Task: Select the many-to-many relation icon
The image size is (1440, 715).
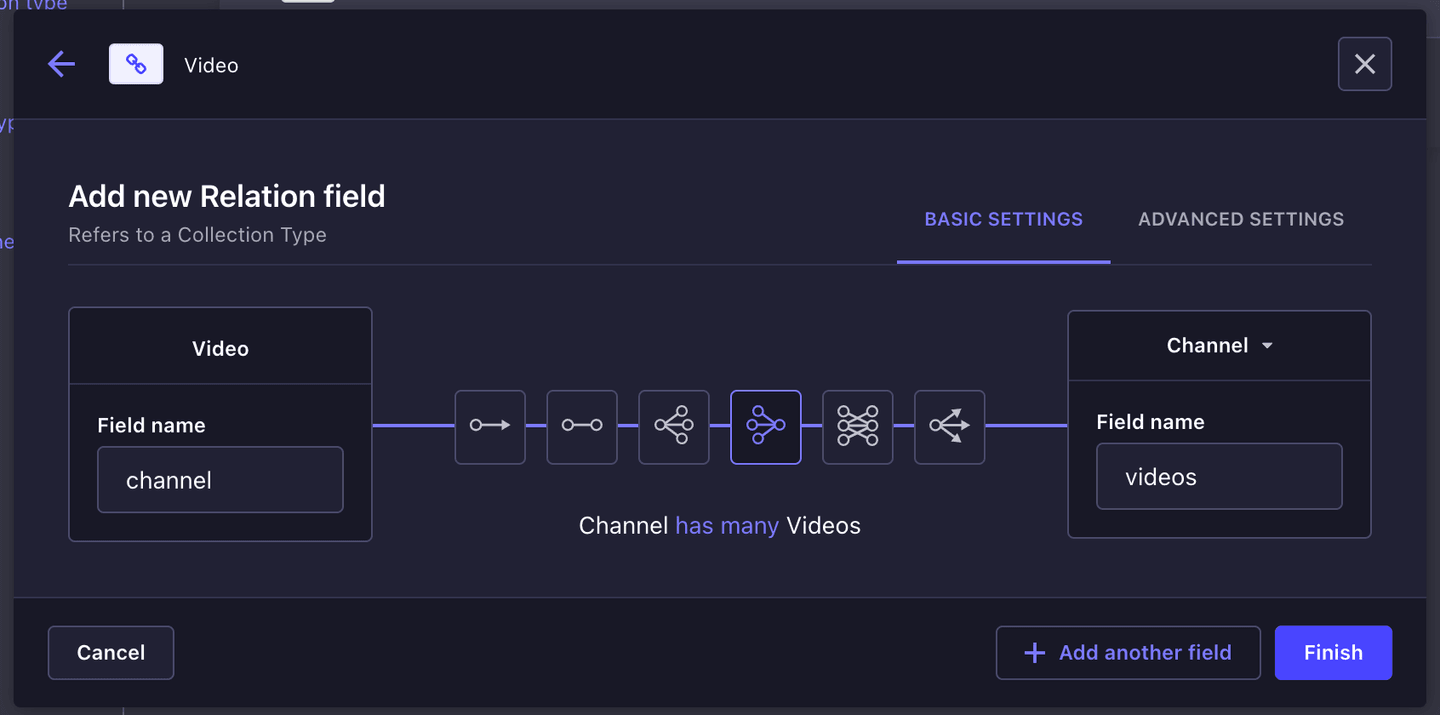Action: (857, 427)
